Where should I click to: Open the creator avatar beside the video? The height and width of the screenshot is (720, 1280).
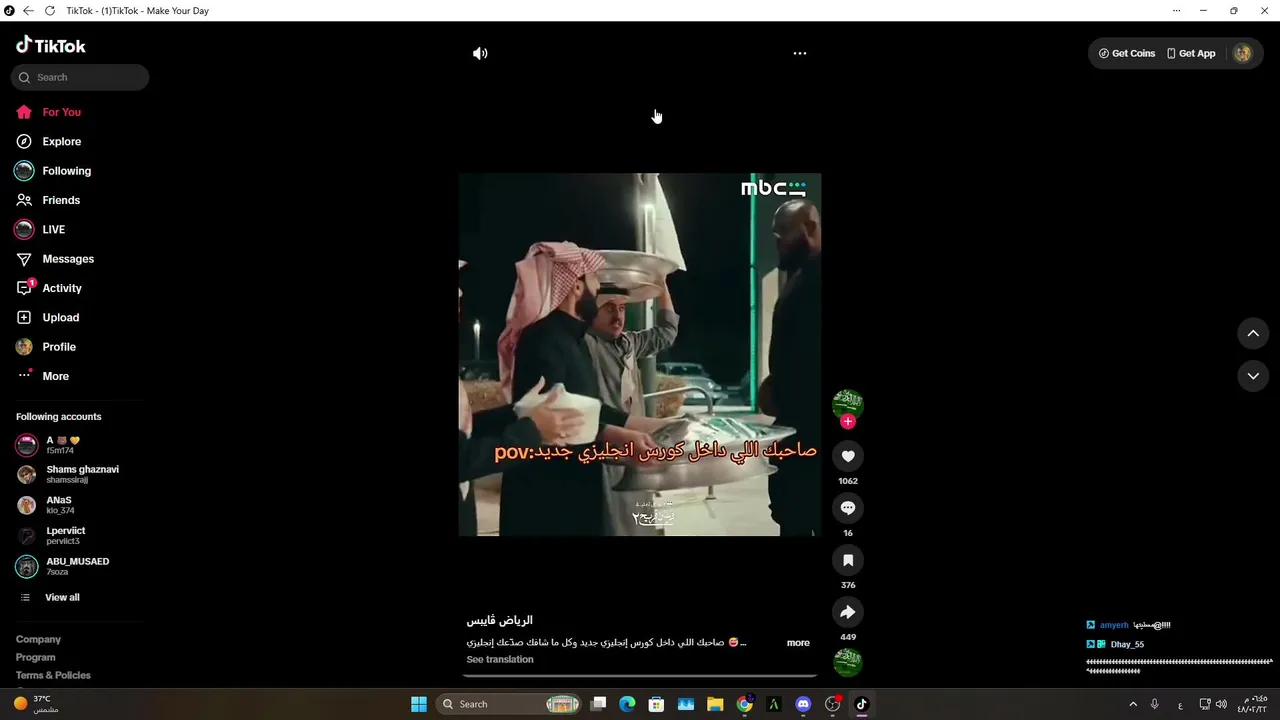pos(848,403)
